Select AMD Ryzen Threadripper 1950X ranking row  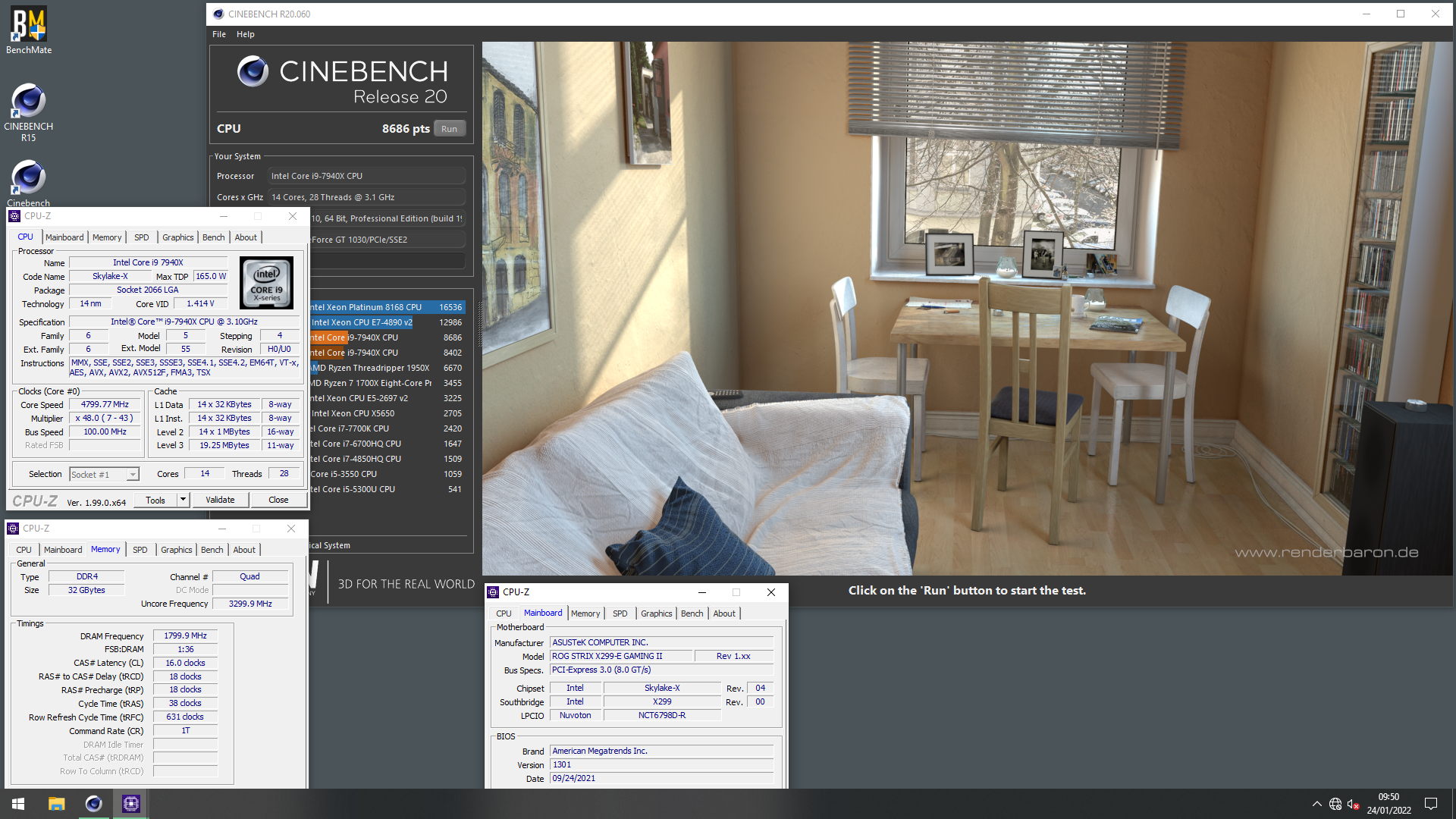coord(388,368)
